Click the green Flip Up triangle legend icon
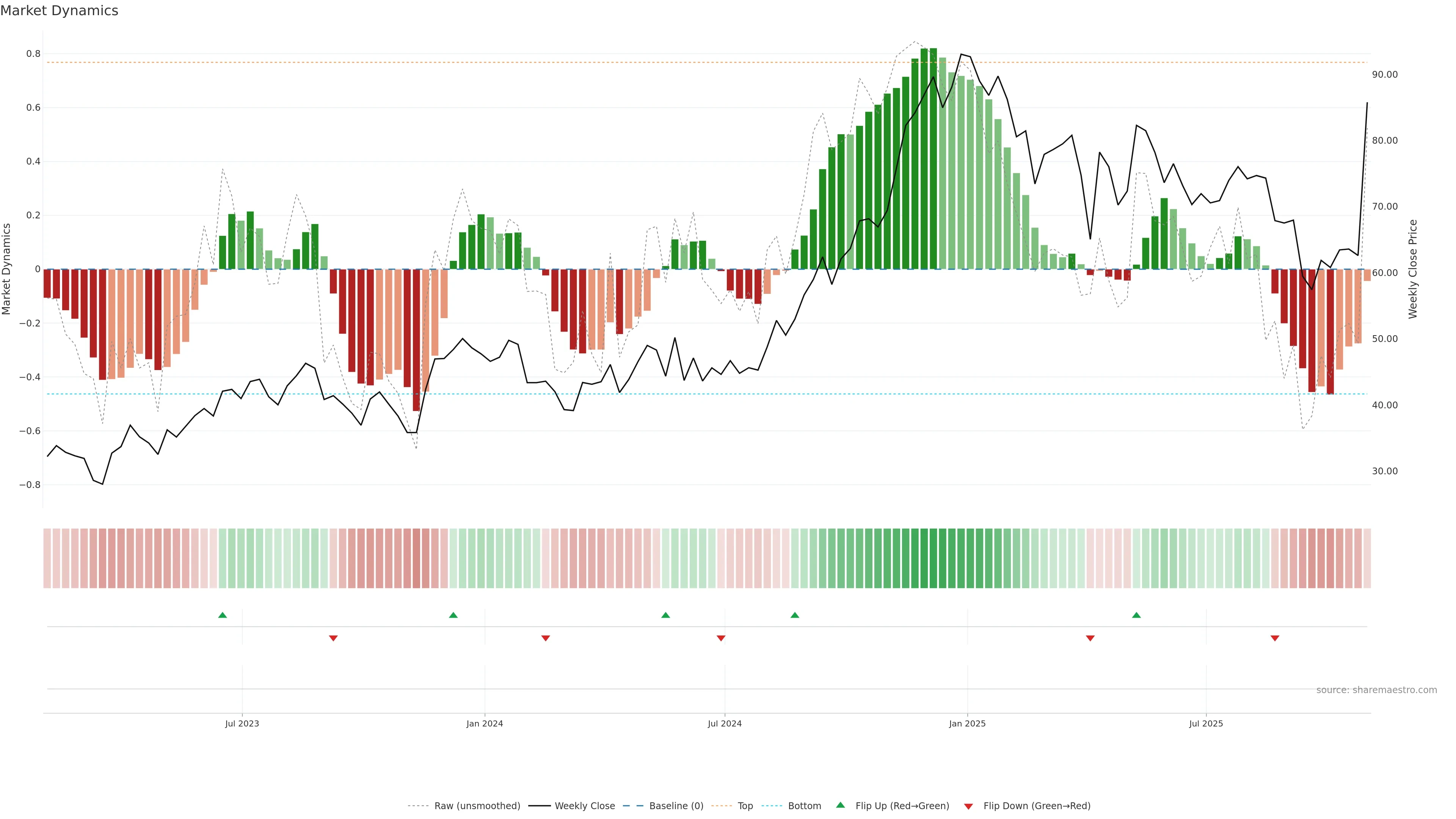Screen dimensions: 1456x819 (841, 805)
